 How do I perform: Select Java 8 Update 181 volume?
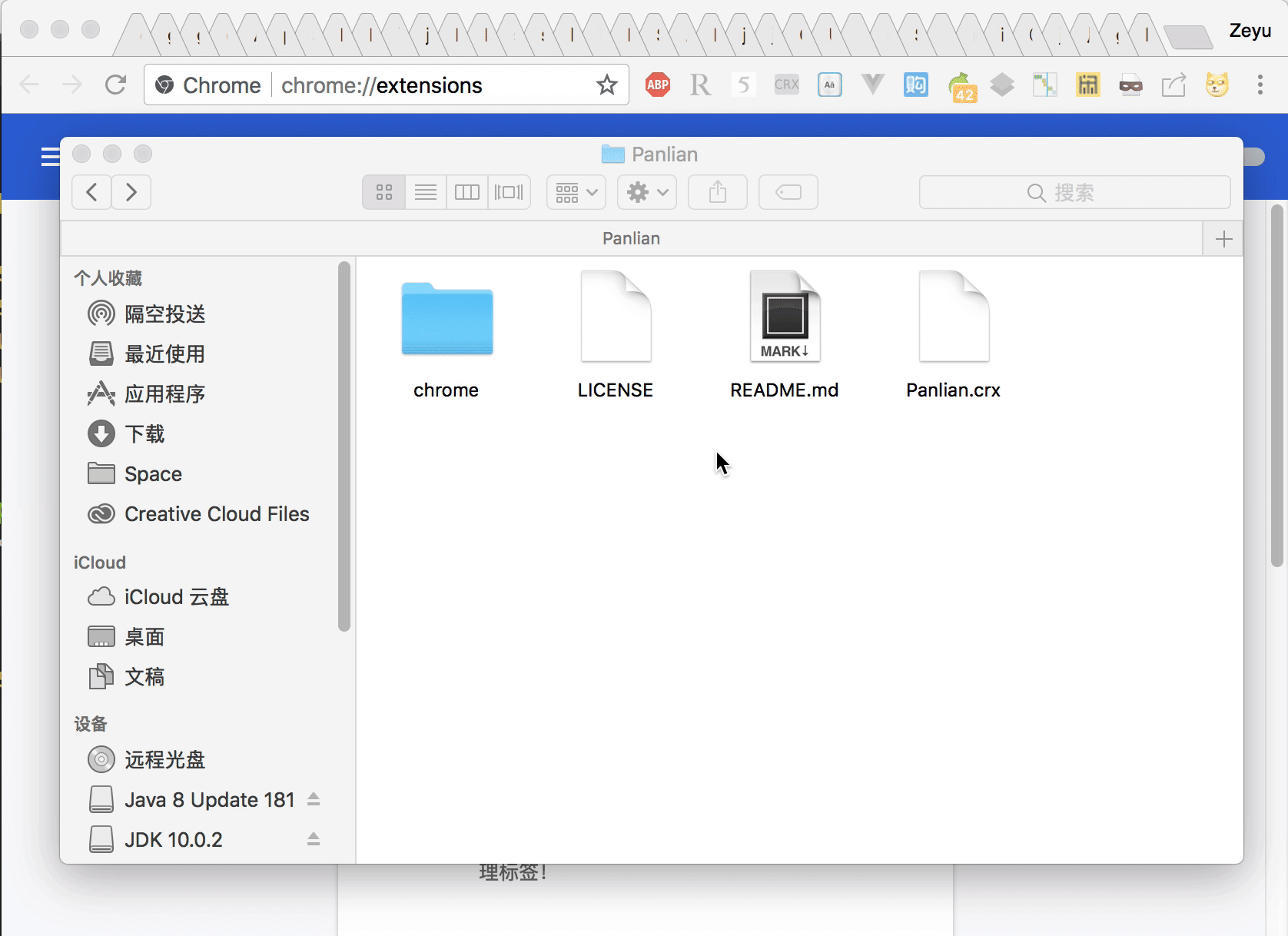(x=209, y=800)
